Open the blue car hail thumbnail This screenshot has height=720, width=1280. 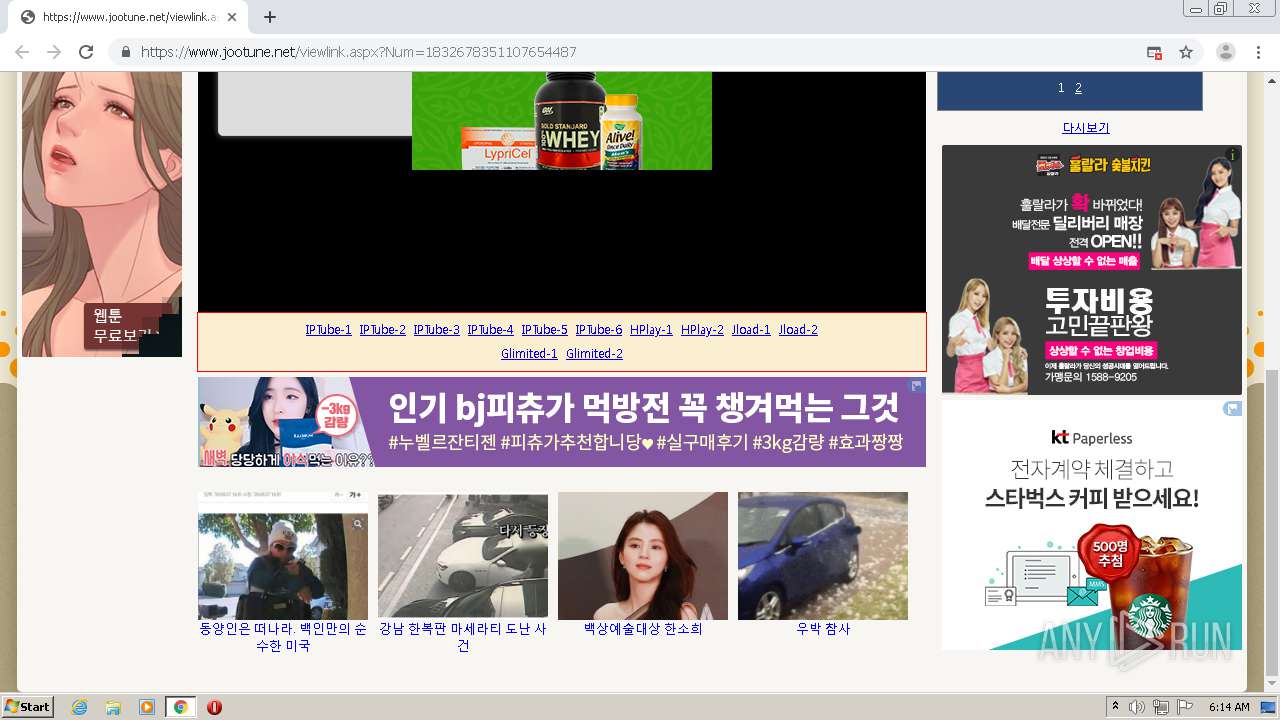pos(823,555)
